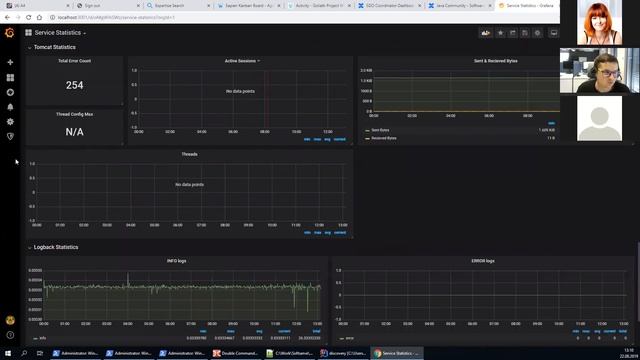Click the blank avatar participant thumbnail
Image resolution: width=640 pixels, height=360 pixels.
point(600,118)
